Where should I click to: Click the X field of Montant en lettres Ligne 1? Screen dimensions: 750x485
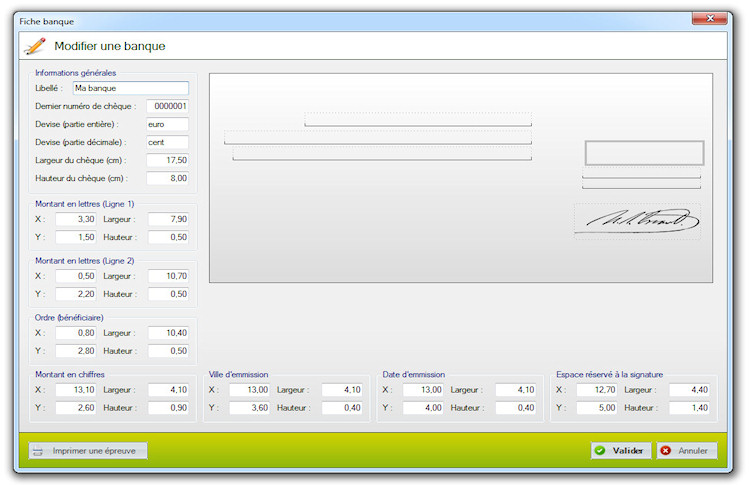point(76,219)
